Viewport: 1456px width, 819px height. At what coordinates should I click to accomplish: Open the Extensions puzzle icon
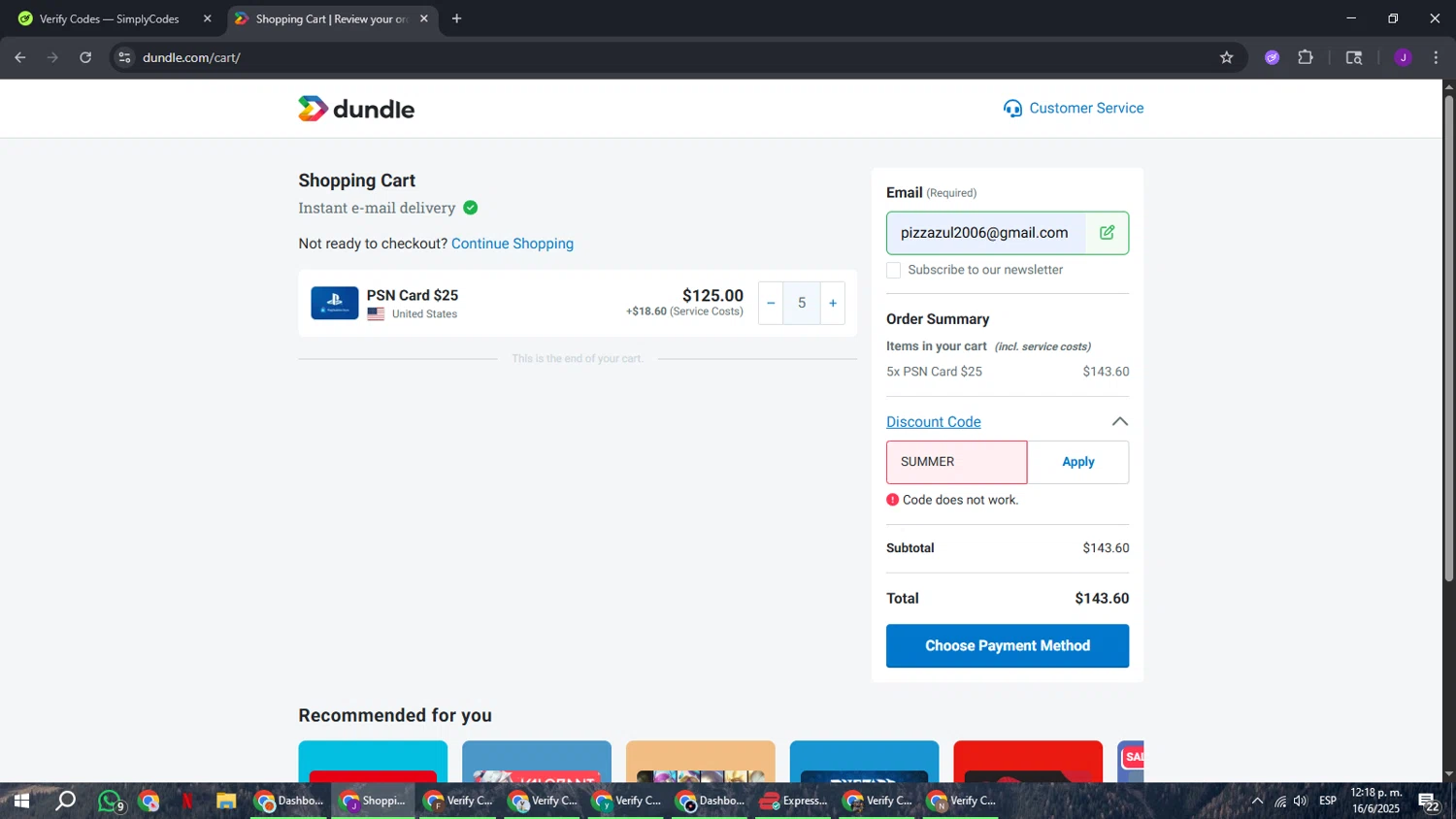[x=1306, y=57]
